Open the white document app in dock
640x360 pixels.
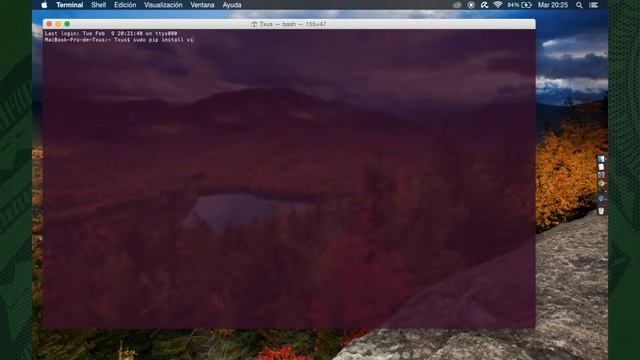pos(601,167)
